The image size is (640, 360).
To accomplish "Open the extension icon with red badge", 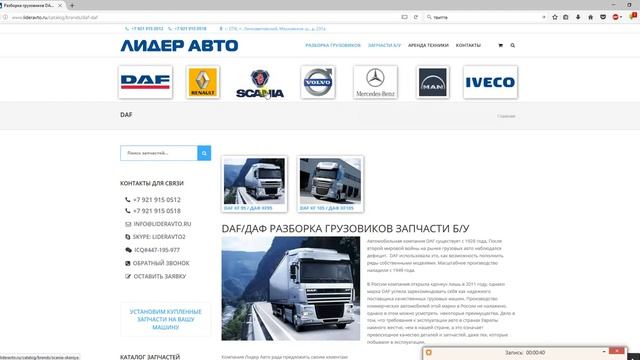I will pyautogui.click(x=633, y=16).
